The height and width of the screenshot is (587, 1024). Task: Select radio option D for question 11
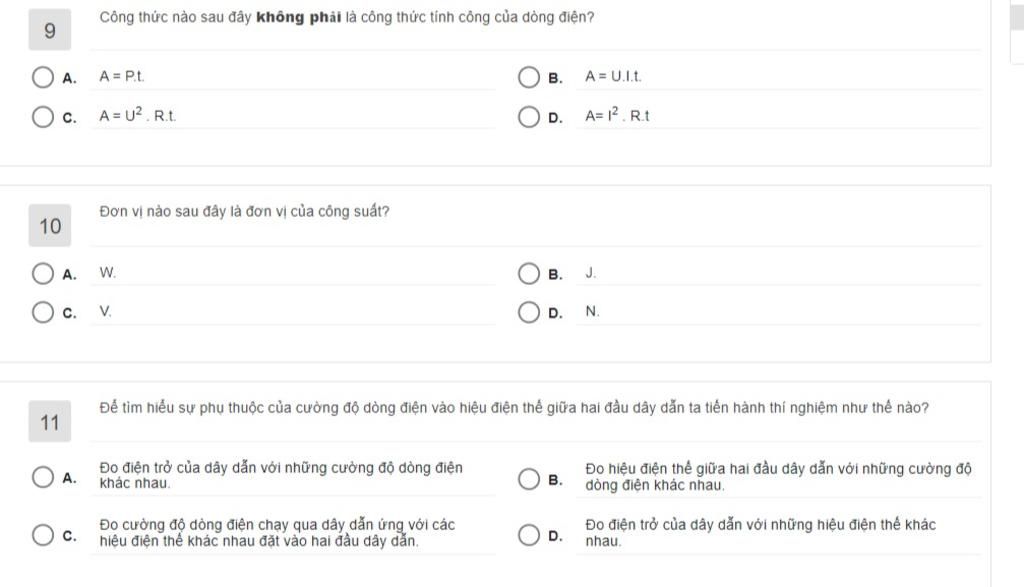click(x=529, y=535)
